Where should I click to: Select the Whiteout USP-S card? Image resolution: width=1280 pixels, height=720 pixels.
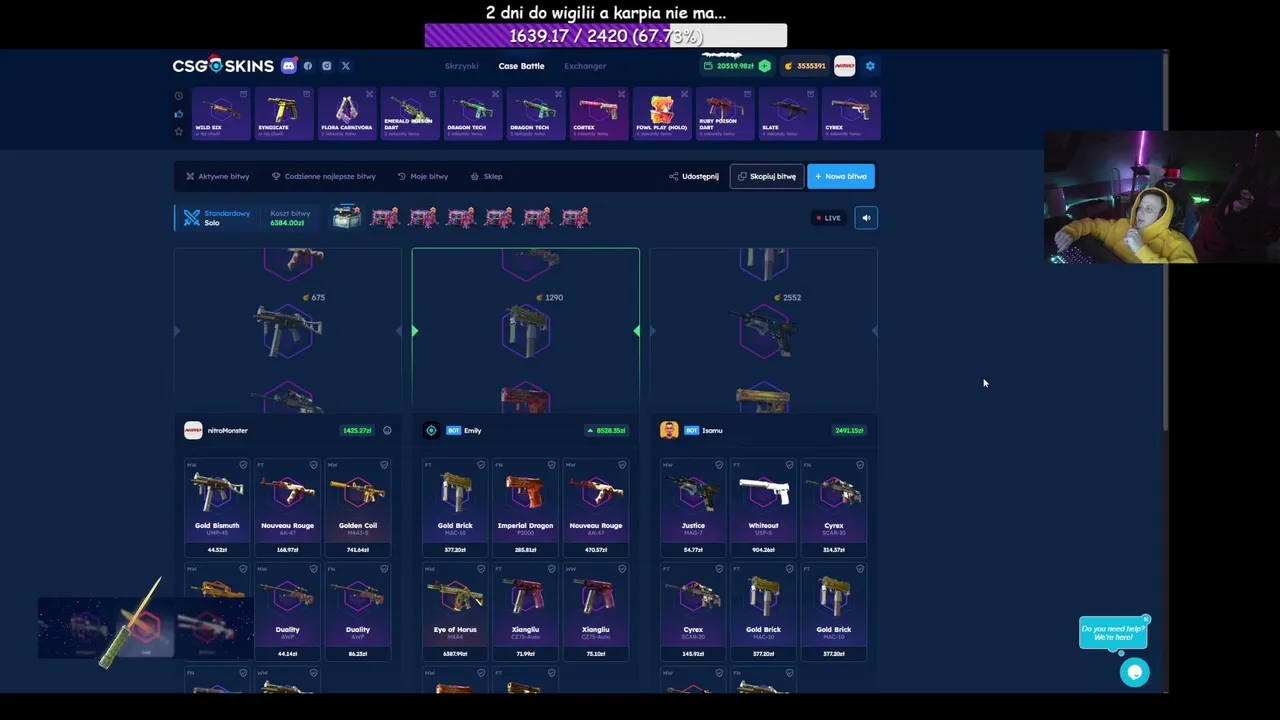763,507
